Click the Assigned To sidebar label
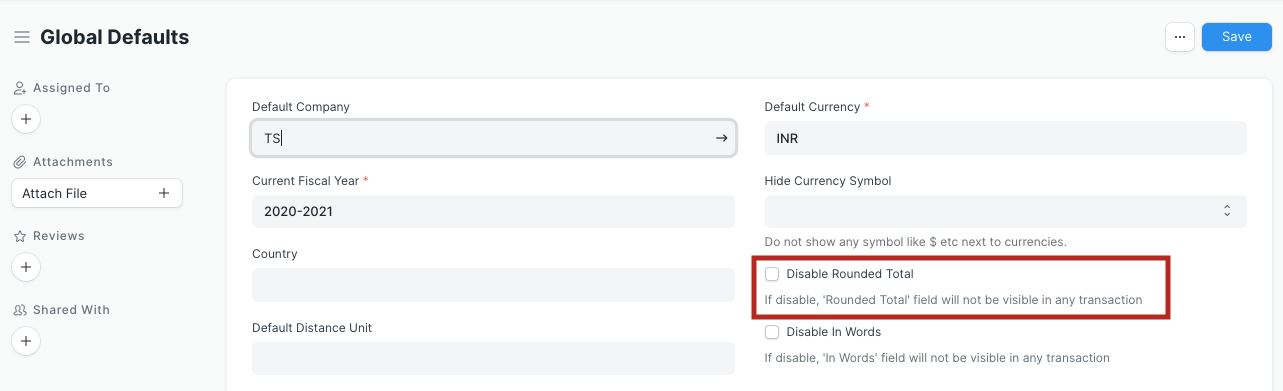 click(x=71, y=88)
